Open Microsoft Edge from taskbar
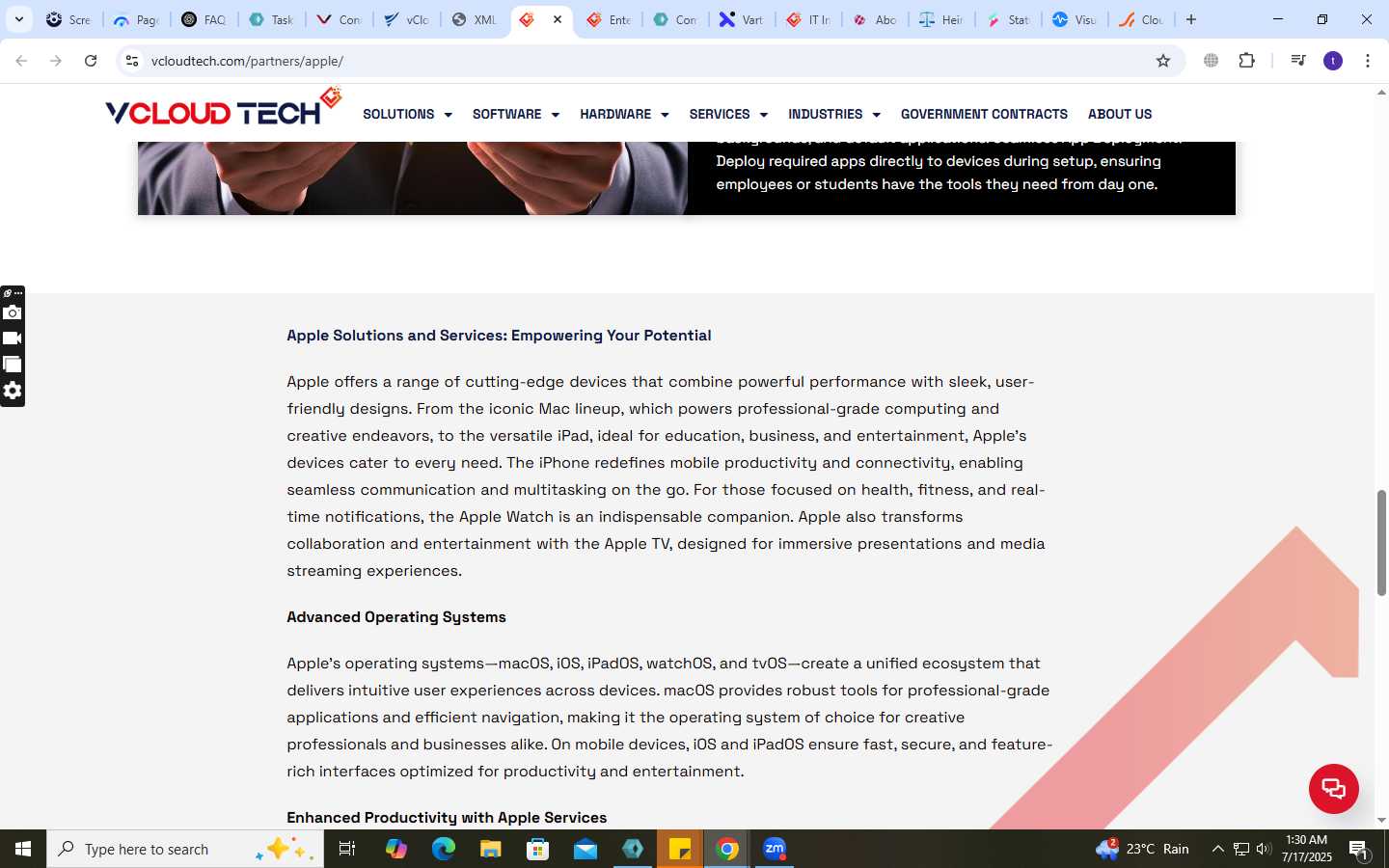 pyautogui.click(x=443, y=849)
